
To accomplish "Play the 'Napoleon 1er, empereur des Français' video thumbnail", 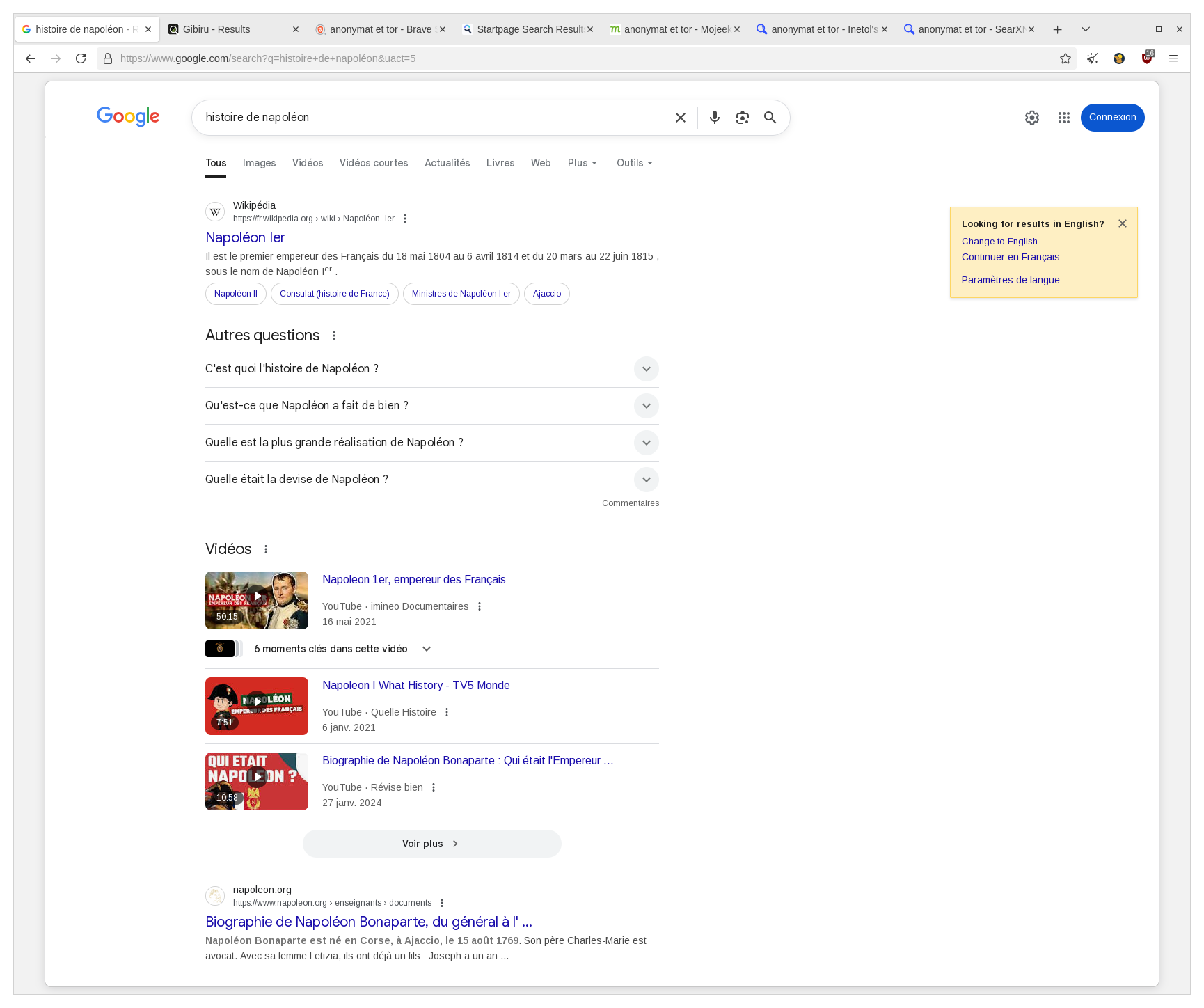I will coord(256,599).
